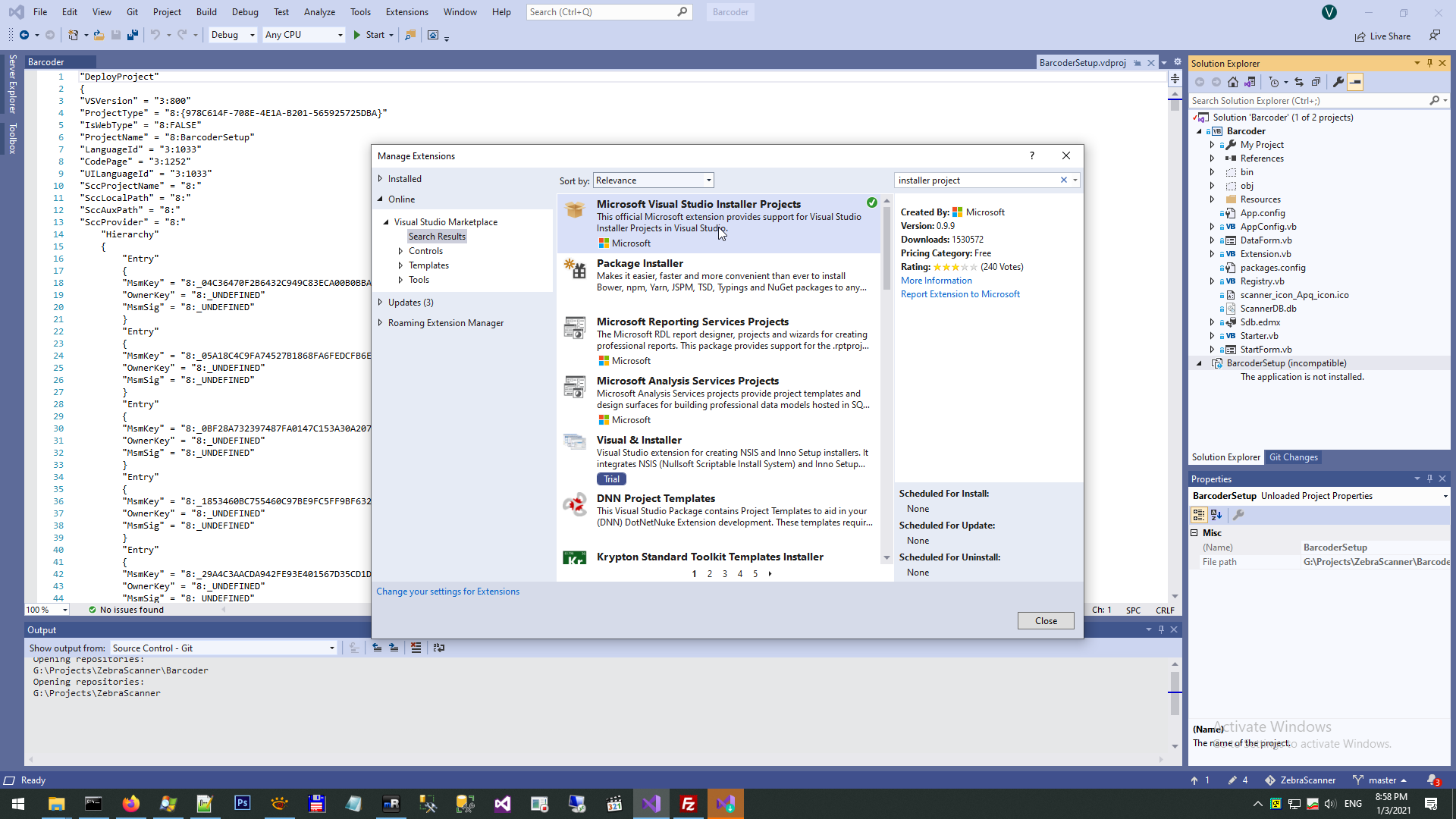
Task: Switch Properties to Alphabetical sort view
Action: (x=1216, y=515)
